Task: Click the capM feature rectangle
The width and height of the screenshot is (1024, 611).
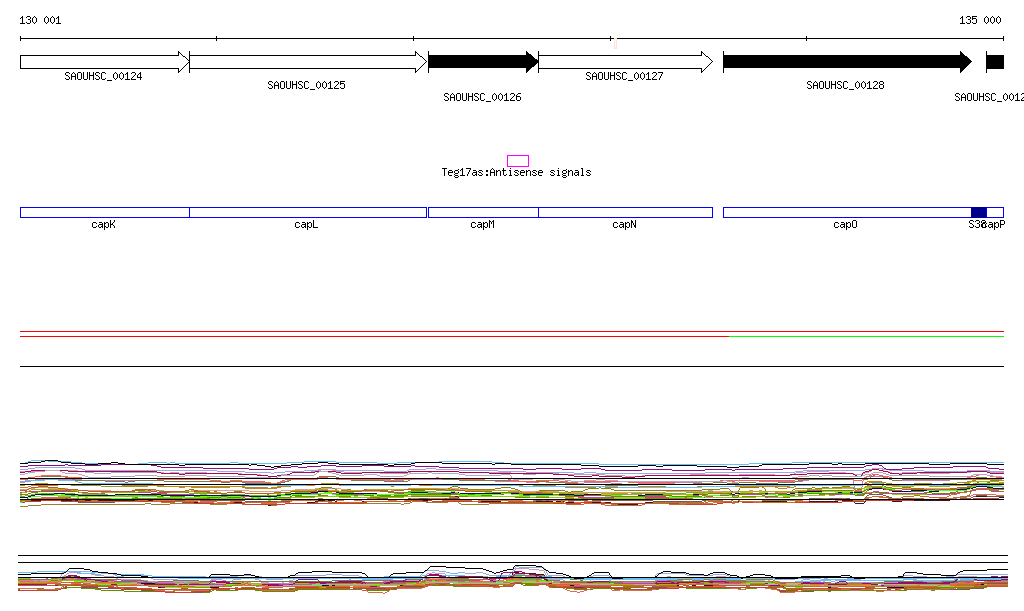Action: point(483,212)
